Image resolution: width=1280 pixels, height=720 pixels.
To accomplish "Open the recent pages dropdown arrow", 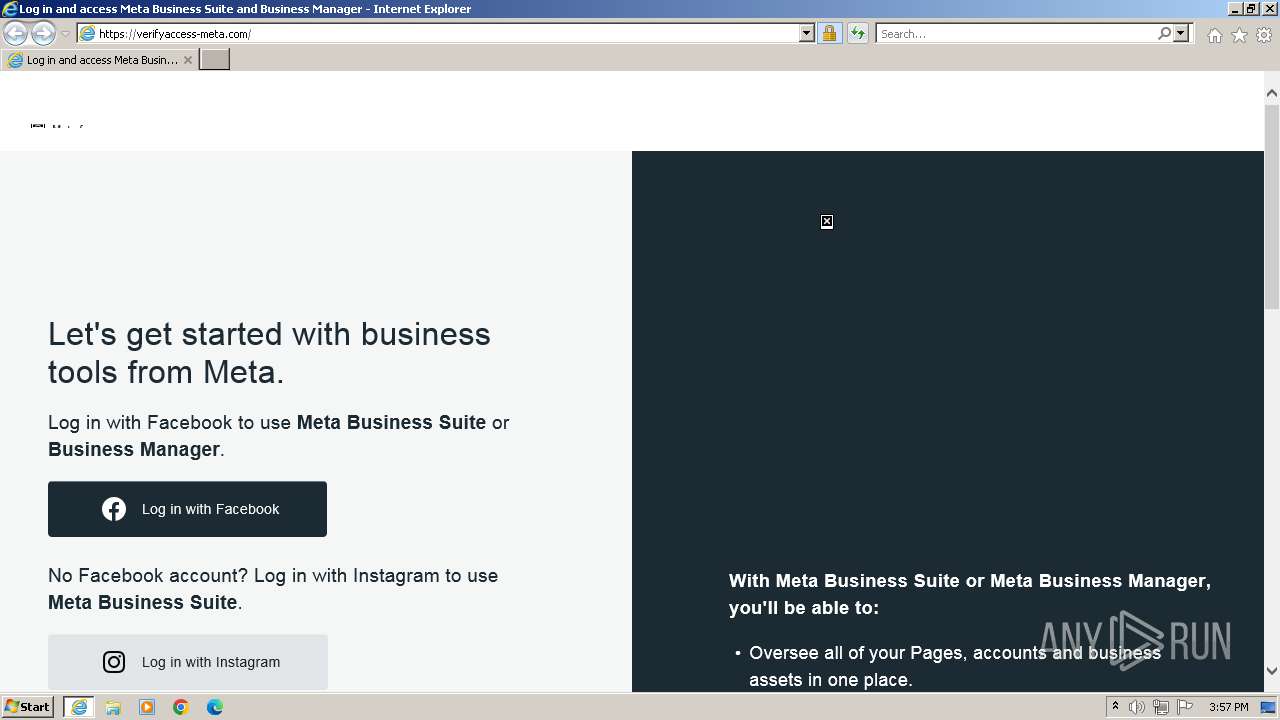I will click(65, 34).
